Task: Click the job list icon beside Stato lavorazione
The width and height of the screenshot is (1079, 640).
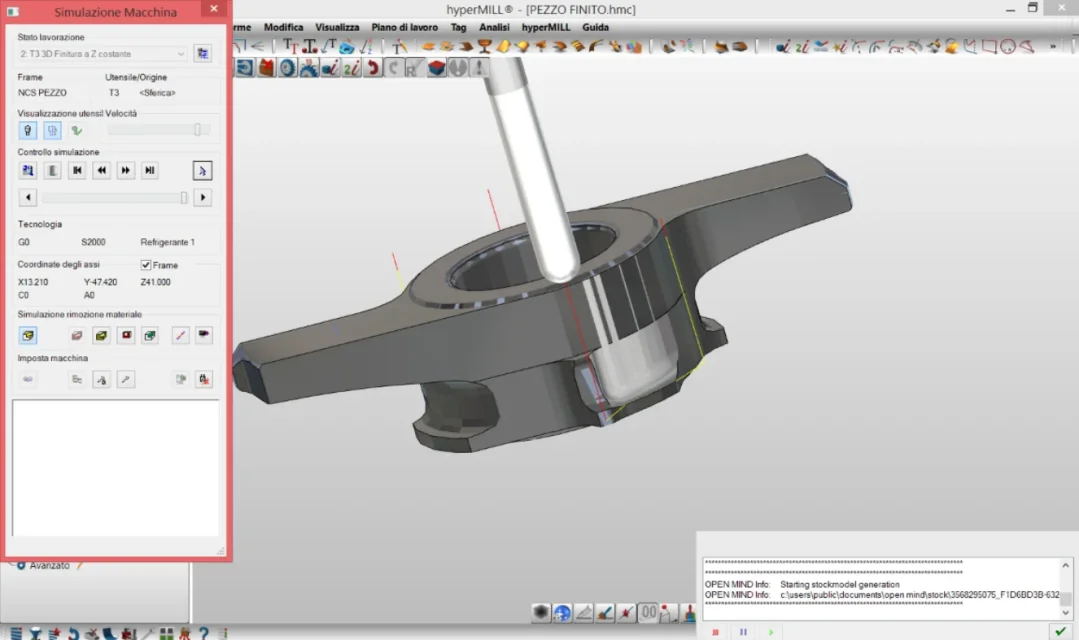Action: pyautogui.click(x=203, y=53)
